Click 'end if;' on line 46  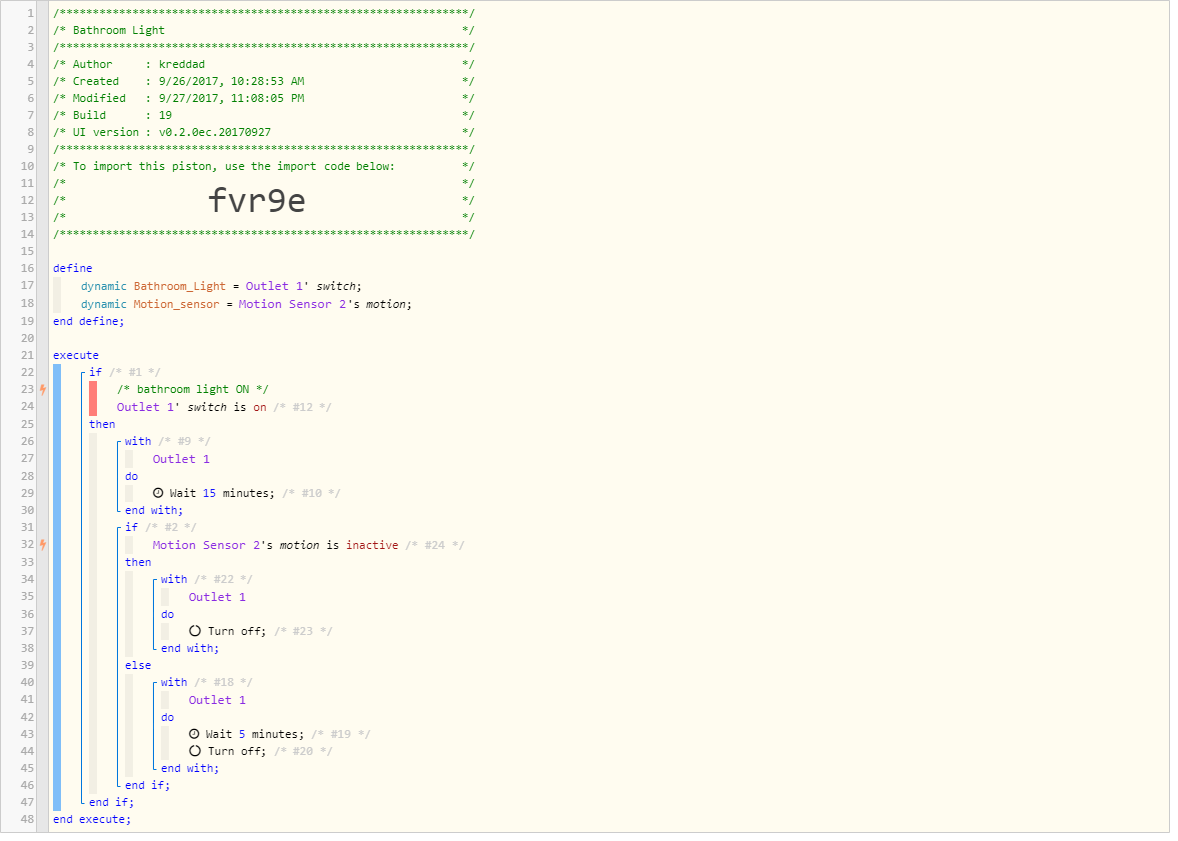pyautogui.click(x=147, y=785)
